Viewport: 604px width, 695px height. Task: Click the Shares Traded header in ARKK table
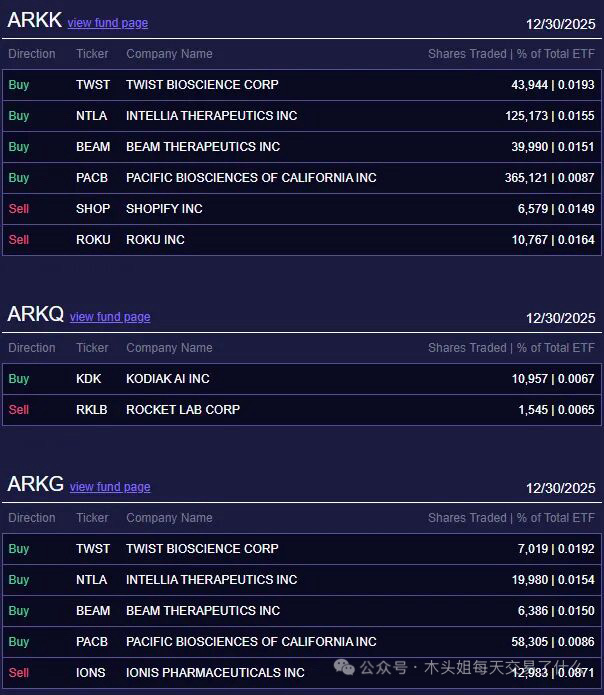pyautogui.click(x=466, y=54)
